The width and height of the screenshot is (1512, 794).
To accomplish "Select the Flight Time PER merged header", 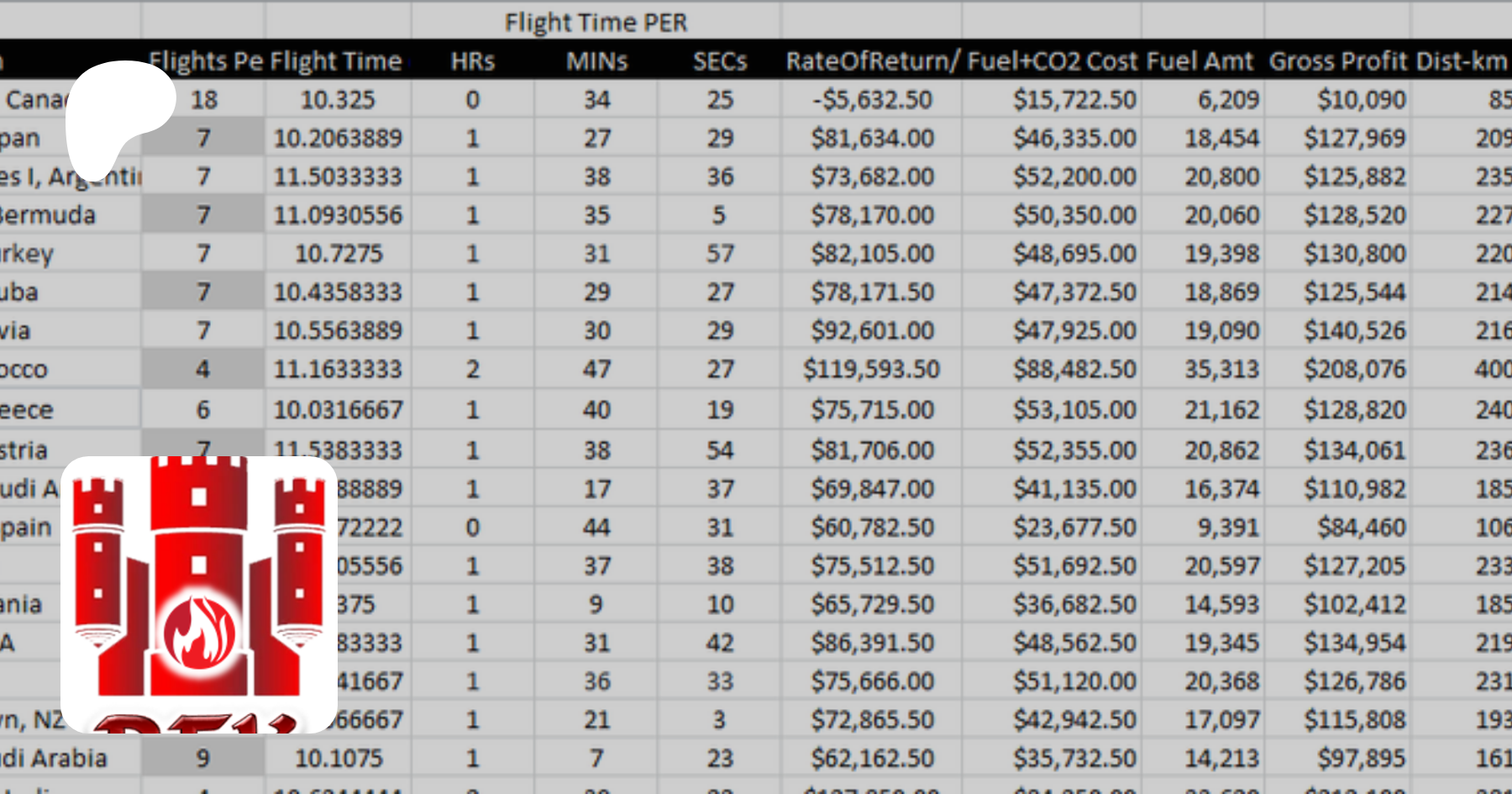I will click(596, 23).
